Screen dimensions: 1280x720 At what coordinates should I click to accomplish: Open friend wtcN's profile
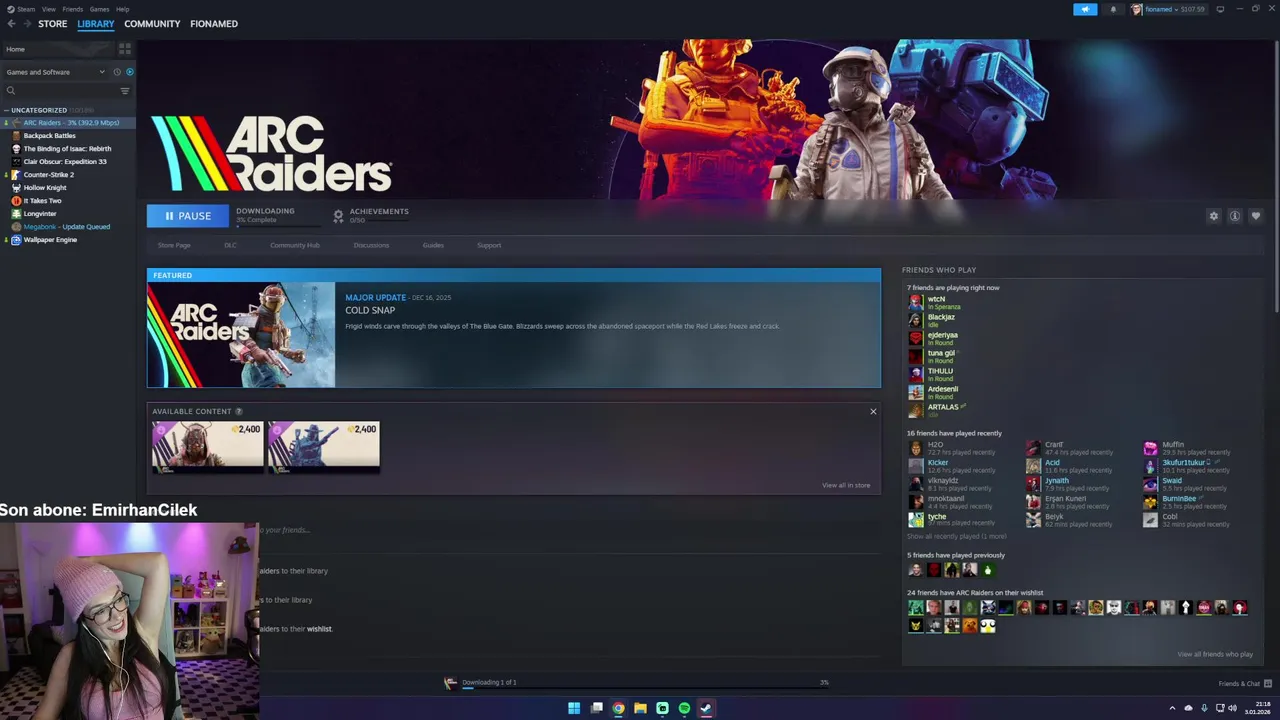936,299
